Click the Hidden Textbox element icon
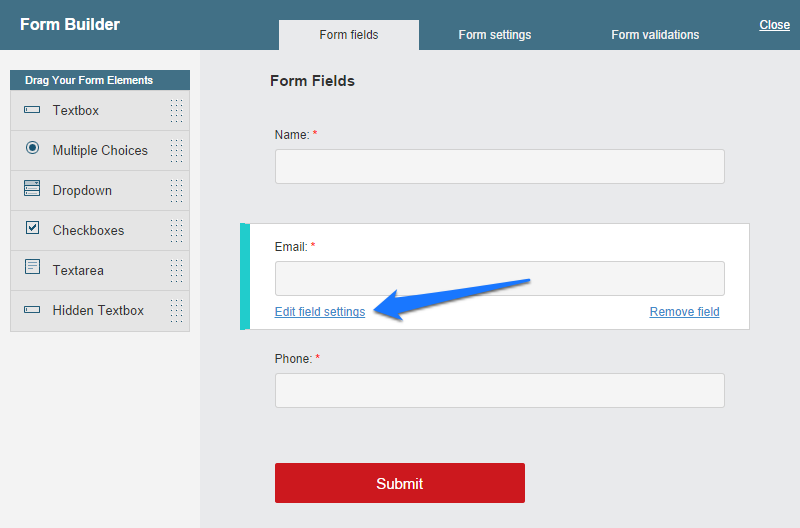Image resolution: width=800 pixels, height=528 pixels. [x=32, y=310]
